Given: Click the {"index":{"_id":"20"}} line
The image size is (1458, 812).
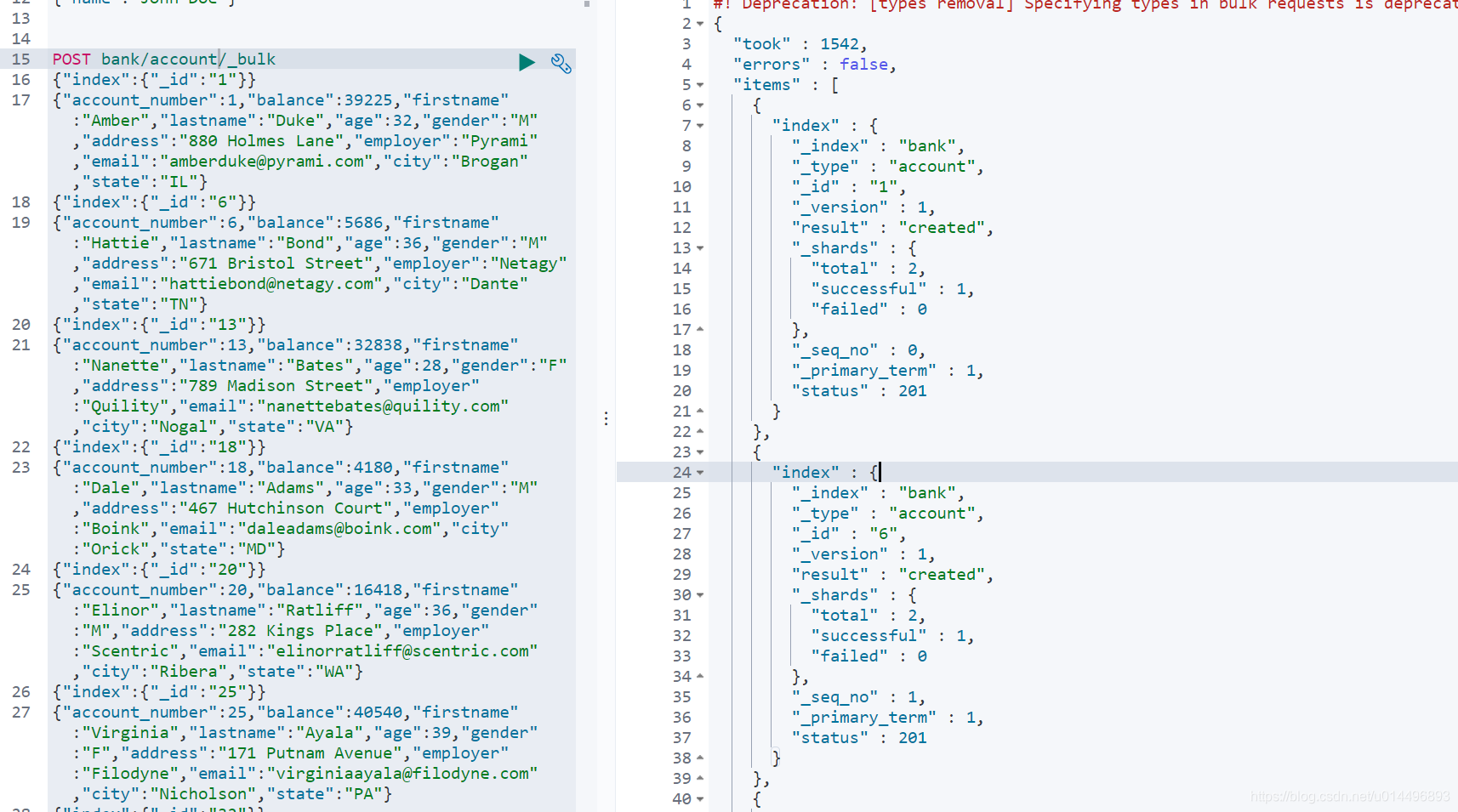Looking at the screenshot, I should point(159,569).
